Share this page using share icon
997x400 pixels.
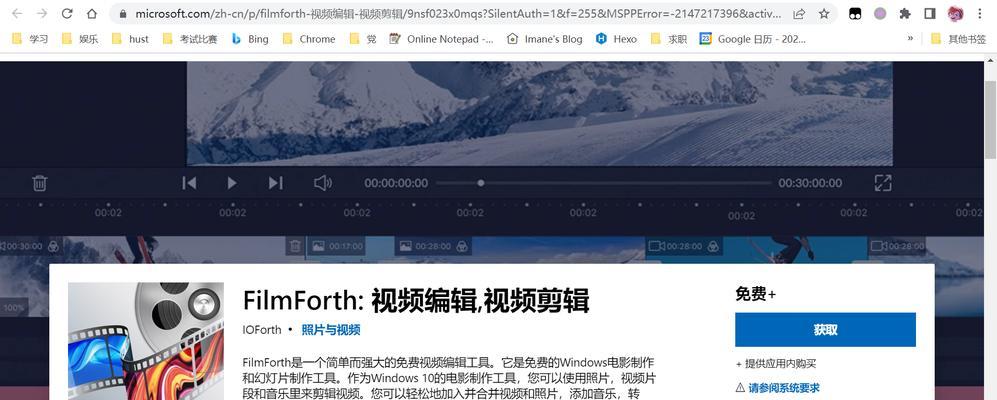tap(799, 13)
